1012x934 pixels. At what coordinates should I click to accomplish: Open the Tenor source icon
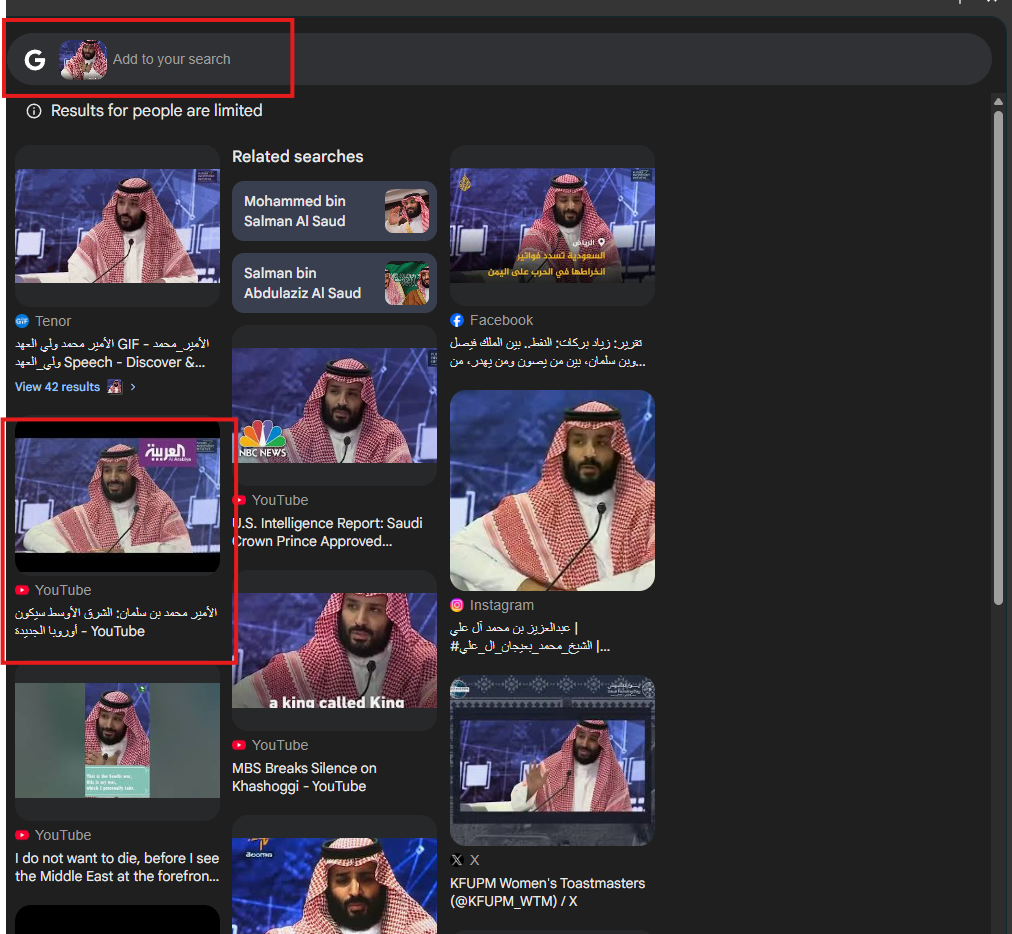pyautogui.click(x=22, y=321)
